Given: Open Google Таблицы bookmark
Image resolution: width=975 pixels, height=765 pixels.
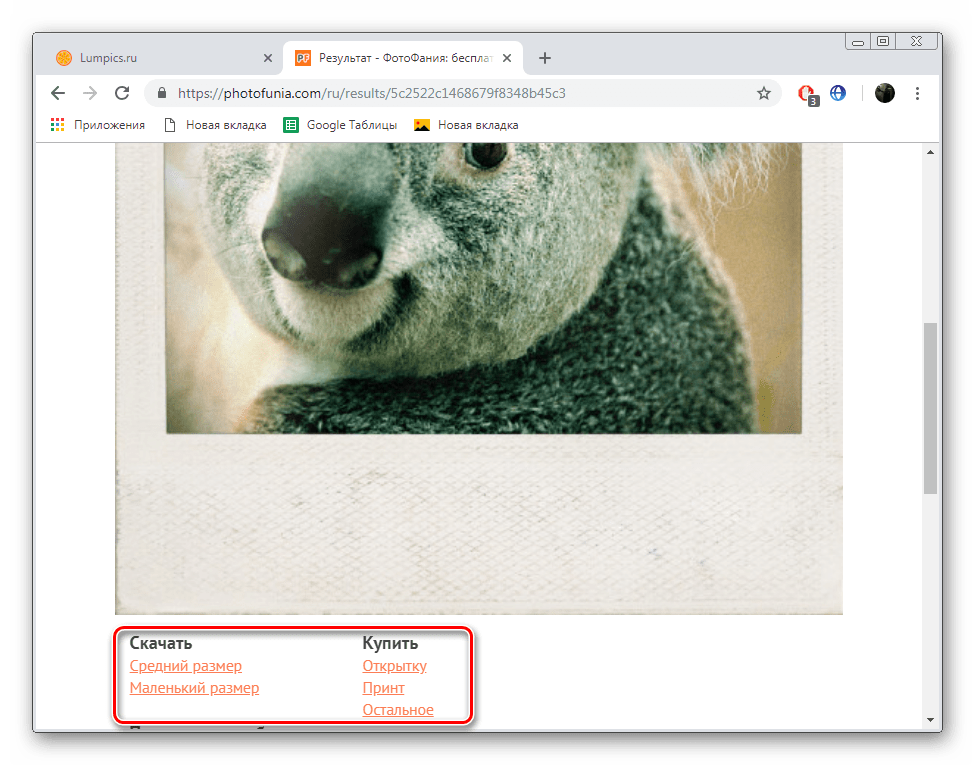Looking at the screenshot, I should pos(341,125).
